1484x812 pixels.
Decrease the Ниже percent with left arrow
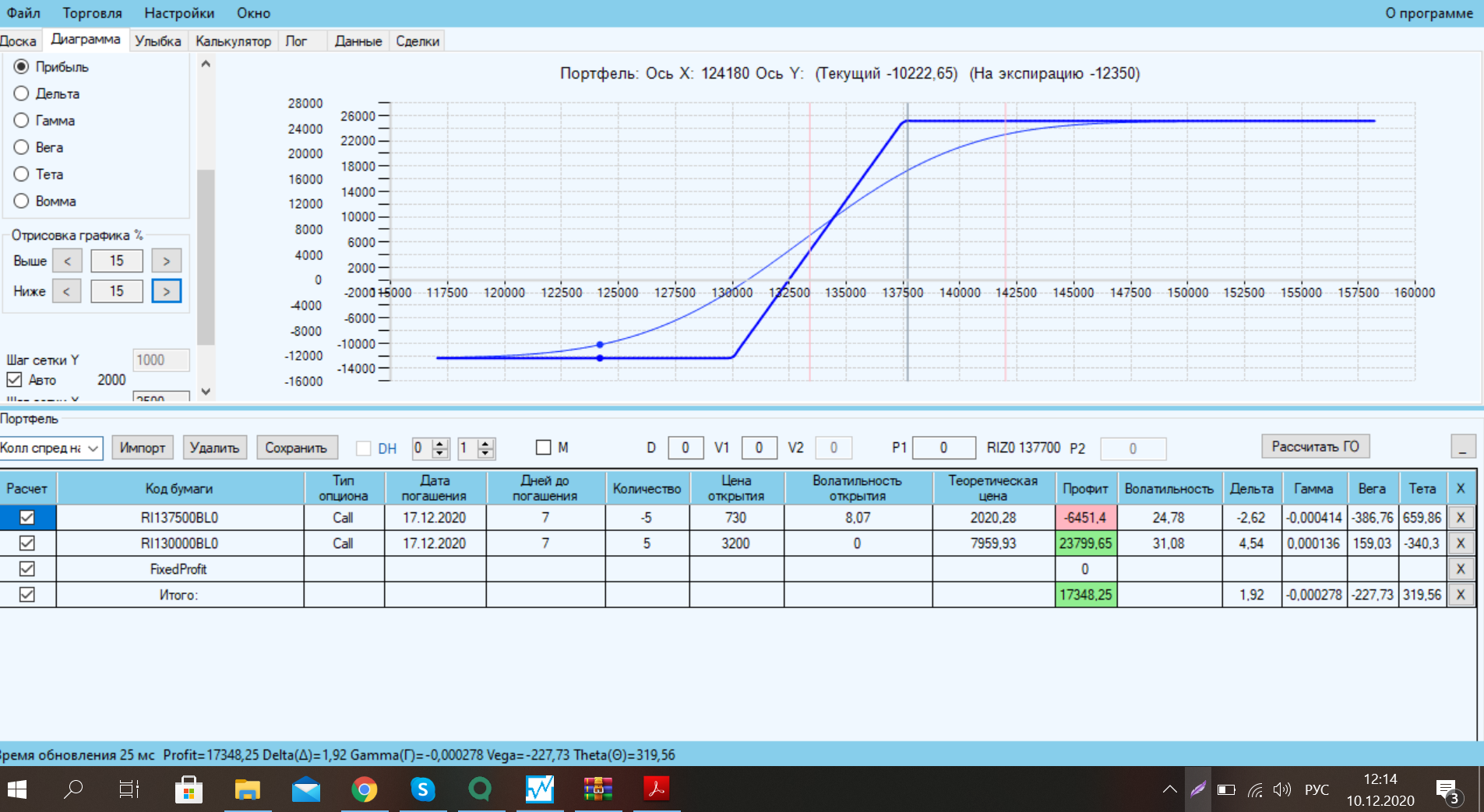(x=67, y=291)
